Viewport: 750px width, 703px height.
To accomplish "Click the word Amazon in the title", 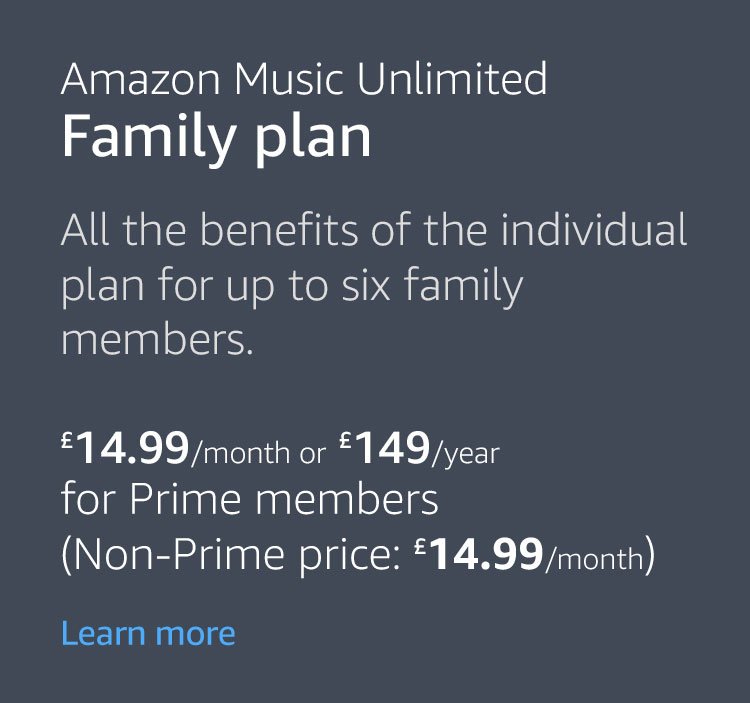I will (x=139, y=78).
